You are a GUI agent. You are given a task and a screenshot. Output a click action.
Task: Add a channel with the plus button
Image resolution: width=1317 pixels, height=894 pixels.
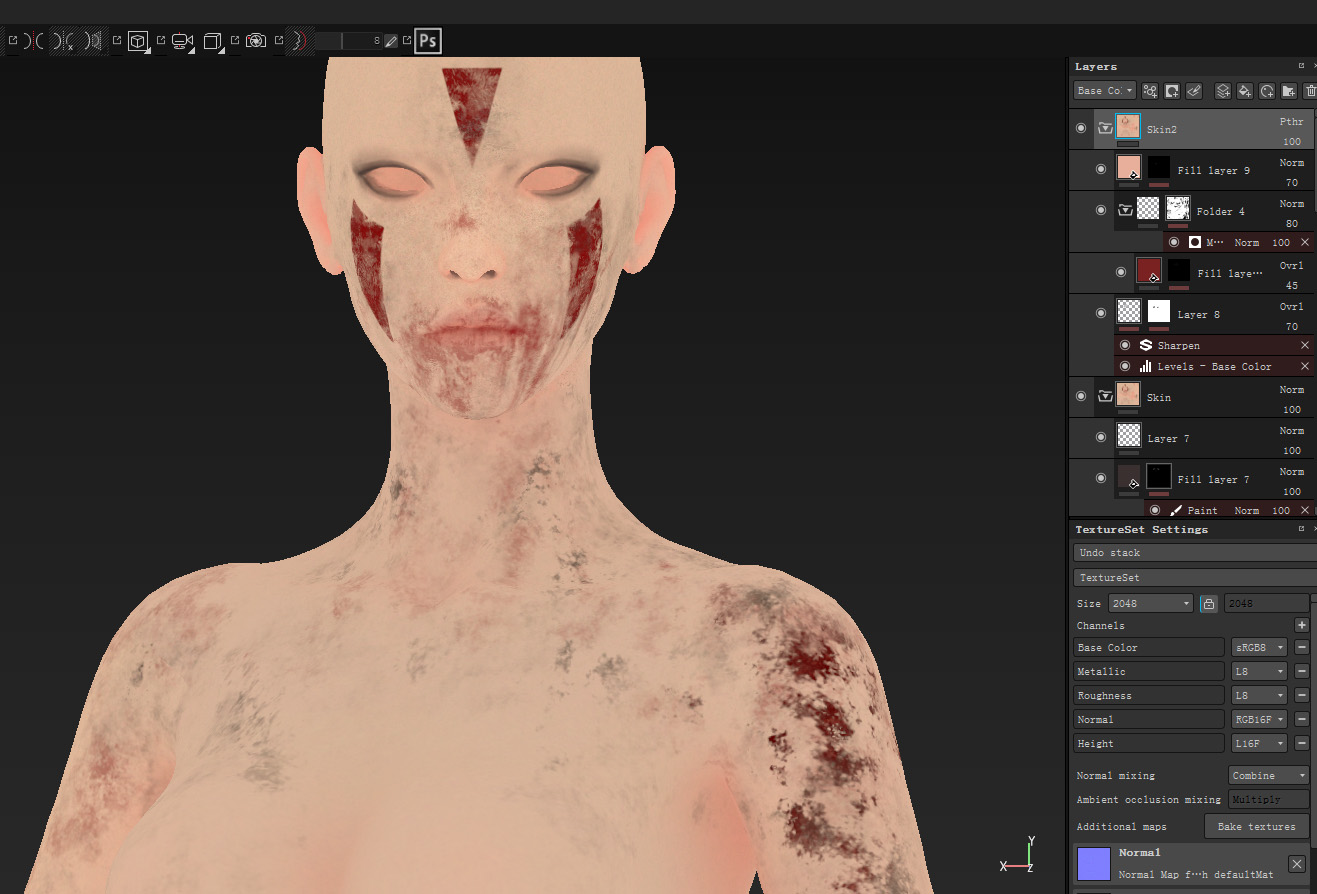(x=1302, y=625)
